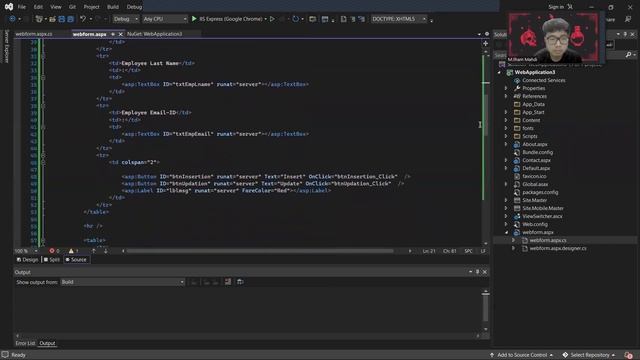Click the Navigate Backward circle arrow icon
This screenshot has width=640, height=360.
pos(12,19)
